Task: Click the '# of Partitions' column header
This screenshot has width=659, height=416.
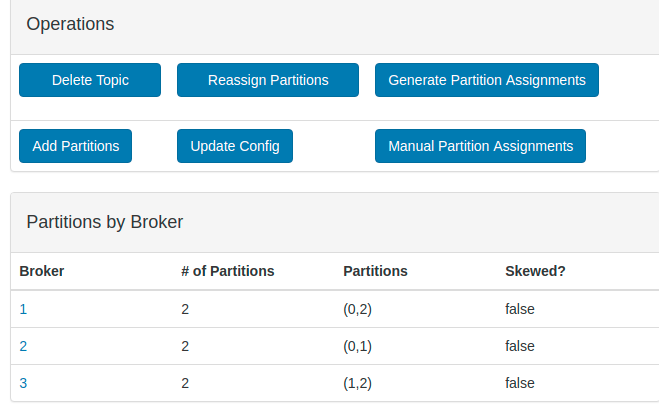Action: [227, 271]
